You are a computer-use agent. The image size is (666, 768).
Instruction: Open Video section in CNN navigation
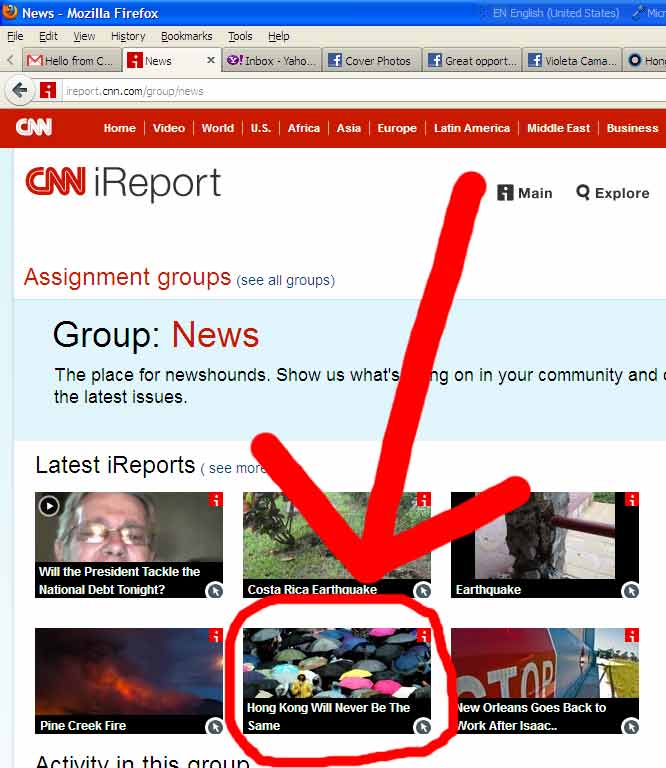tap(168, 128)
